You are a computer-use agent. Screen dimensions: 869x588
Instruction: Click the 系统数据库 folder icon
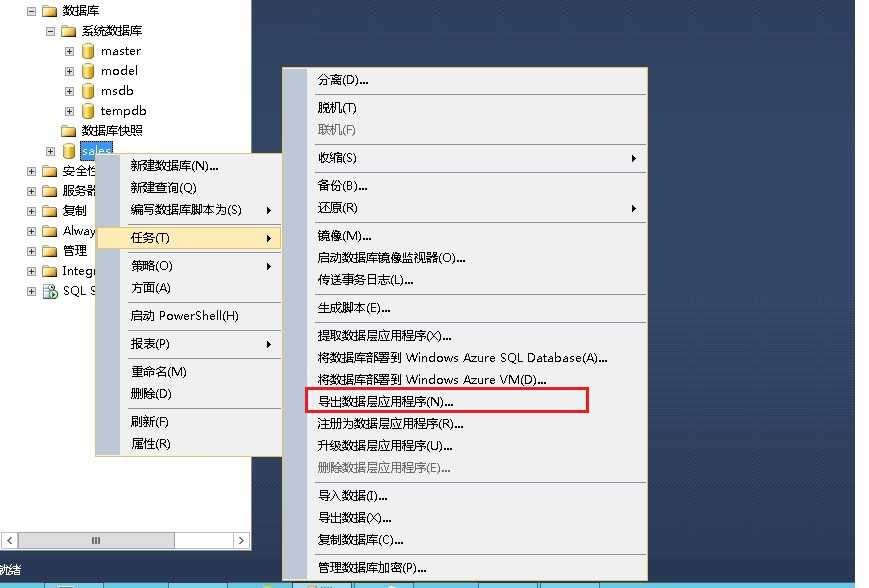(68, 31)
